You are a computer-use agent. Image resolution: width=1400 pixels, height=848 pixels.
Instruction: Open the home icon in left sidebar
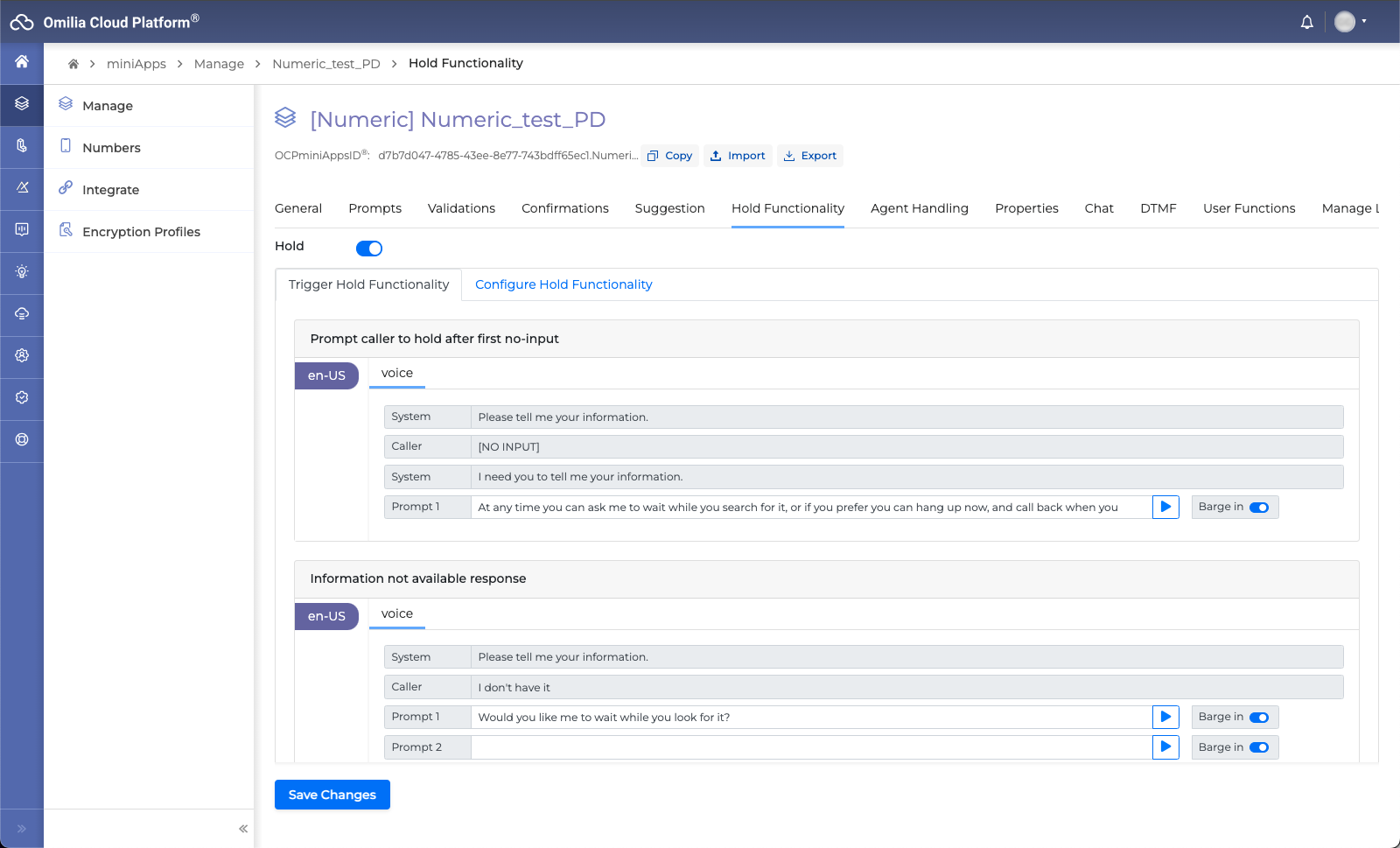pos(22,61)
